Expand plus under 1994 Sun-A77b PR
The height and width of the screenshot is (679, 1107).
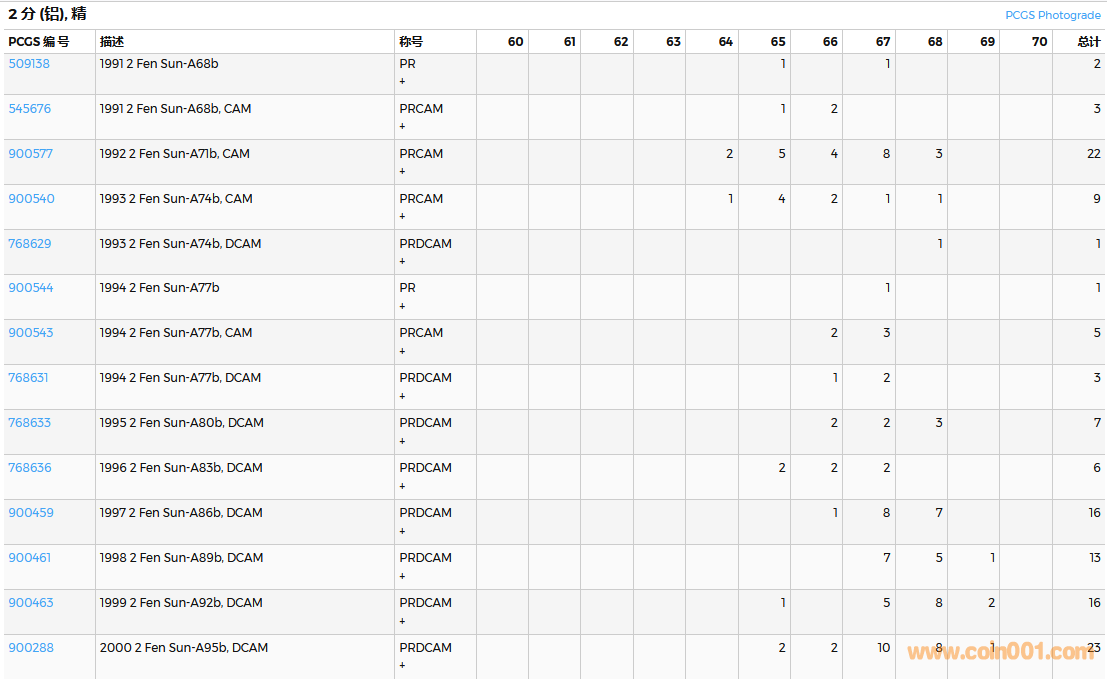click(x=403, y=306)
